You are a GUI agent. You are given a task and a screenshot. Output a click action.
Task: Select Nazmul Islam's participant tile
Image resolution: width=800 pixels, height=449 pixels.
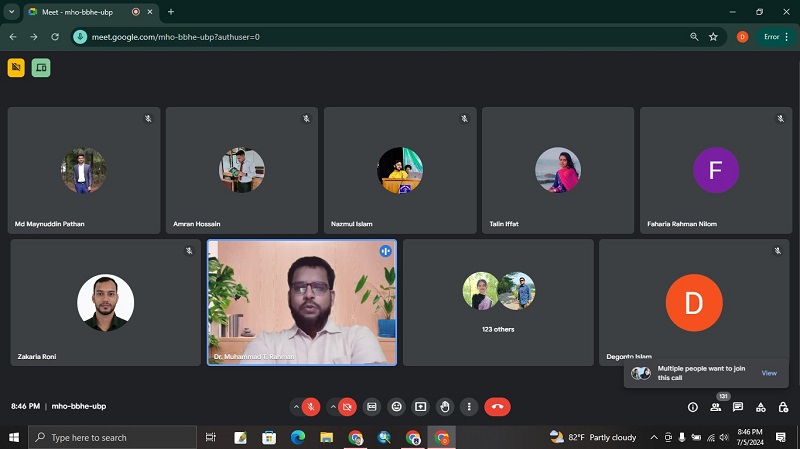pos(400,170)
